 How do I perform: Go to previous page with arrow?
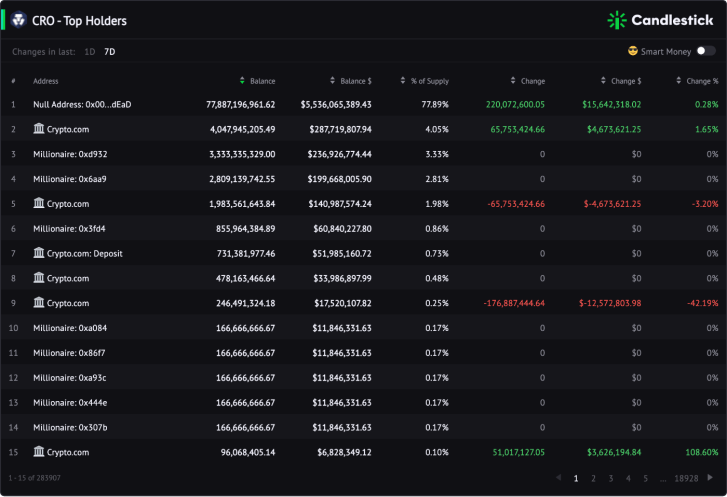click(x=558, y=478)
